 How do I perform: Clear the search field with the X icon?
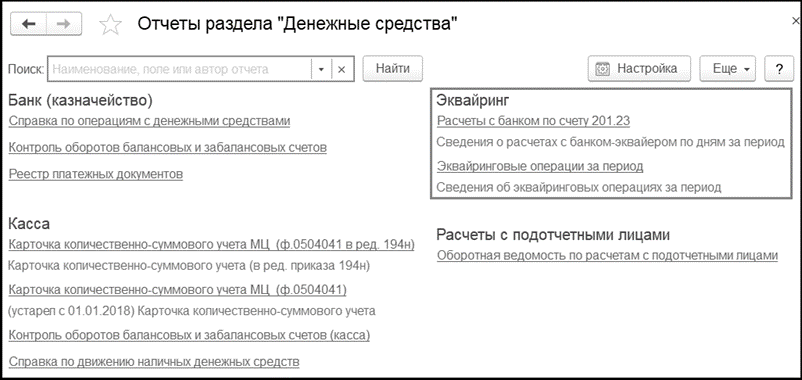point(342,69)
